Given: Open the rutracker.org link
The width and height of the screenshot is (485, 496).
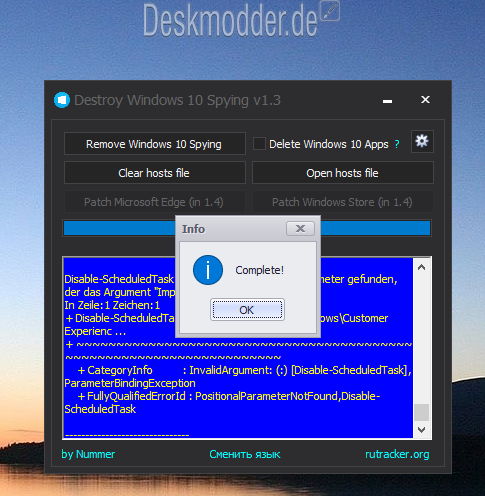Looking at the screenshot, I should (397, 454).
